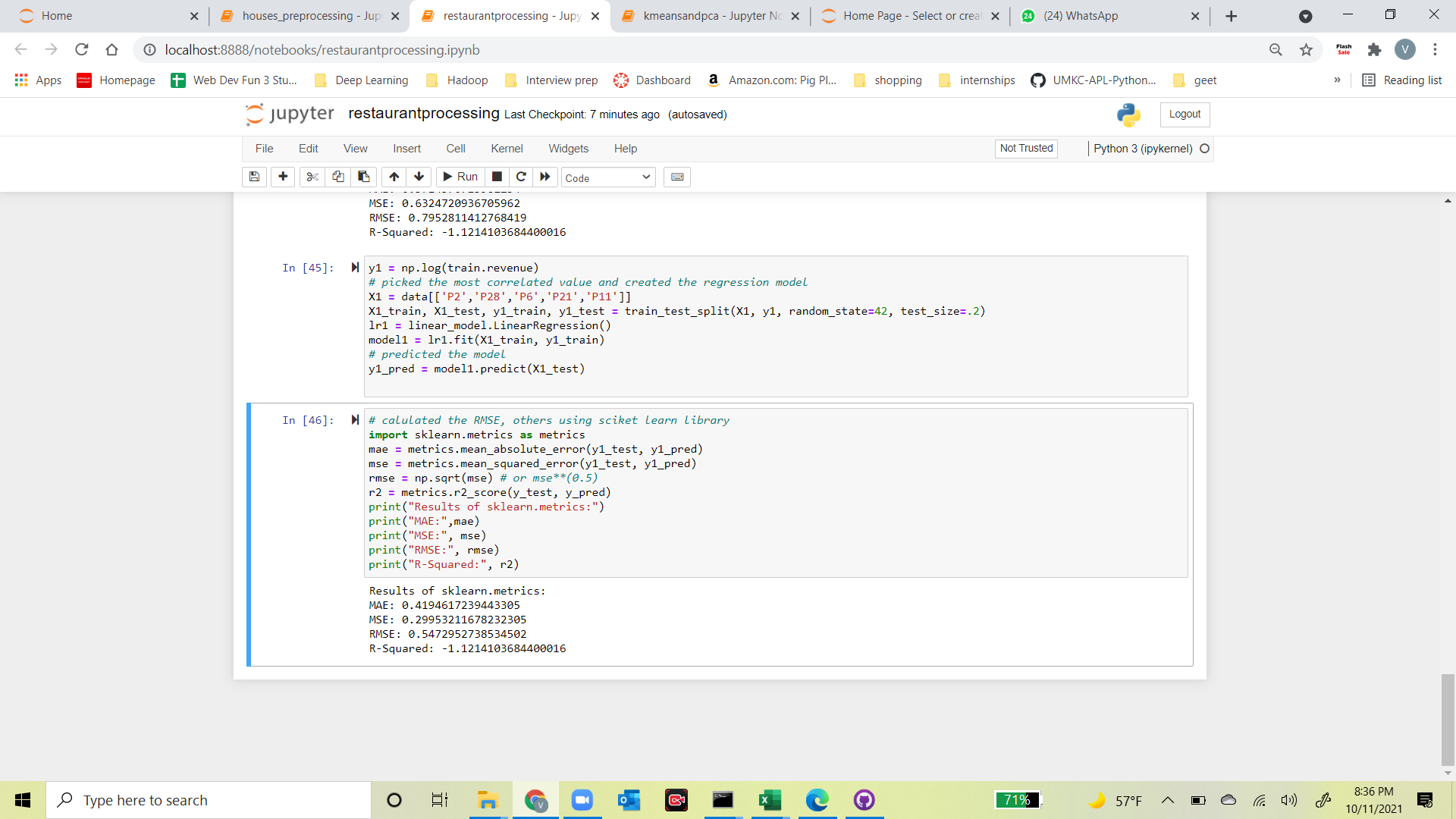Viewport: 1456px width, 819px height.
Task: Expand the bookmarks overflow chevron
Action: pos(1338,80)
